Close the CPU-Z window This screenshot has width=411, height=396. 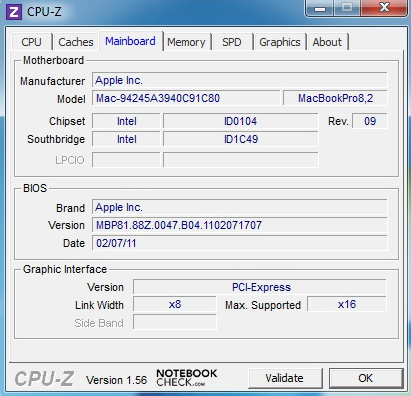click(384, 8)
